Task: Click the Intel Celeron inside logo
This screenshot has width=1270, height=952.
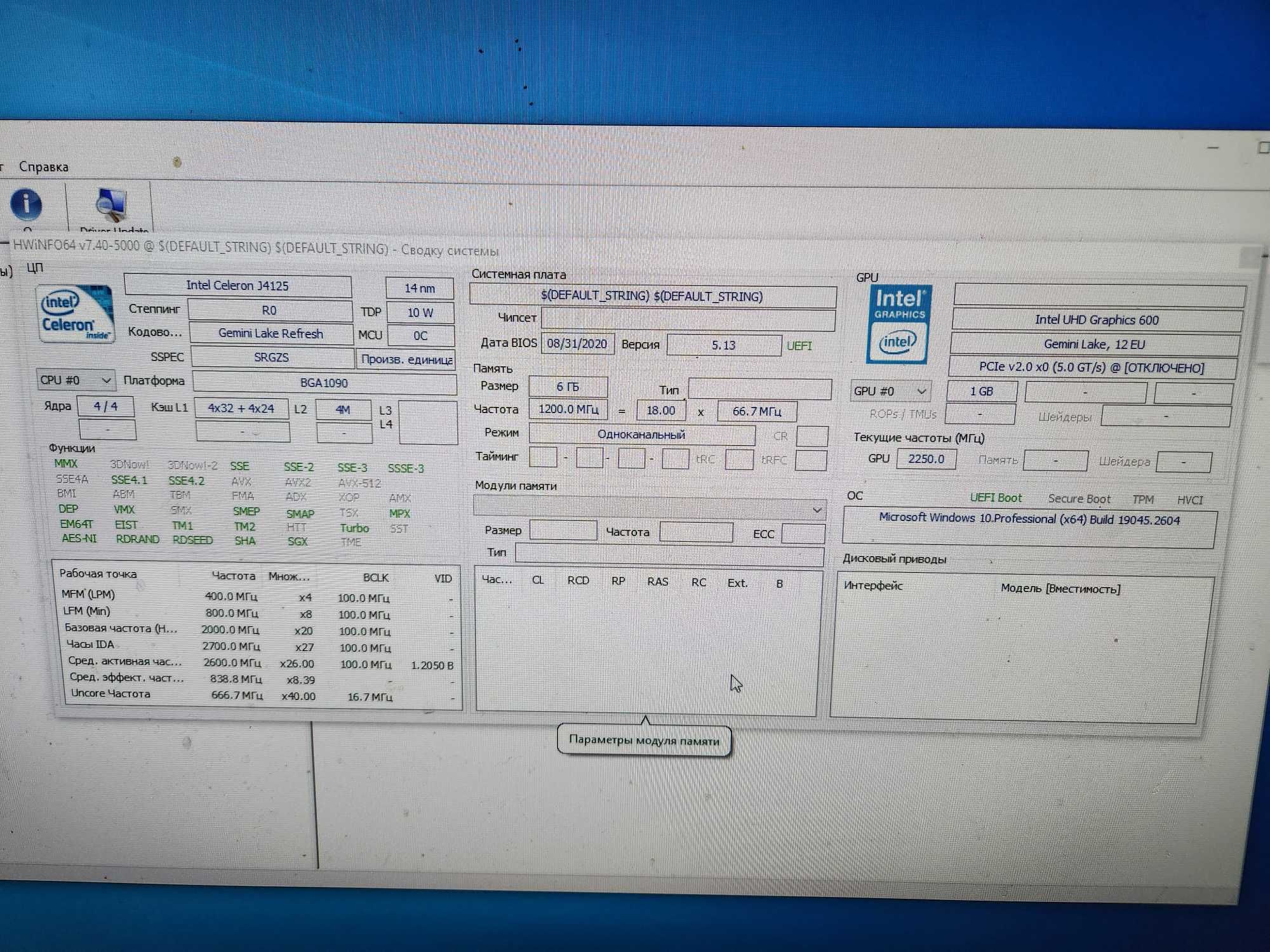Action: 76,314
